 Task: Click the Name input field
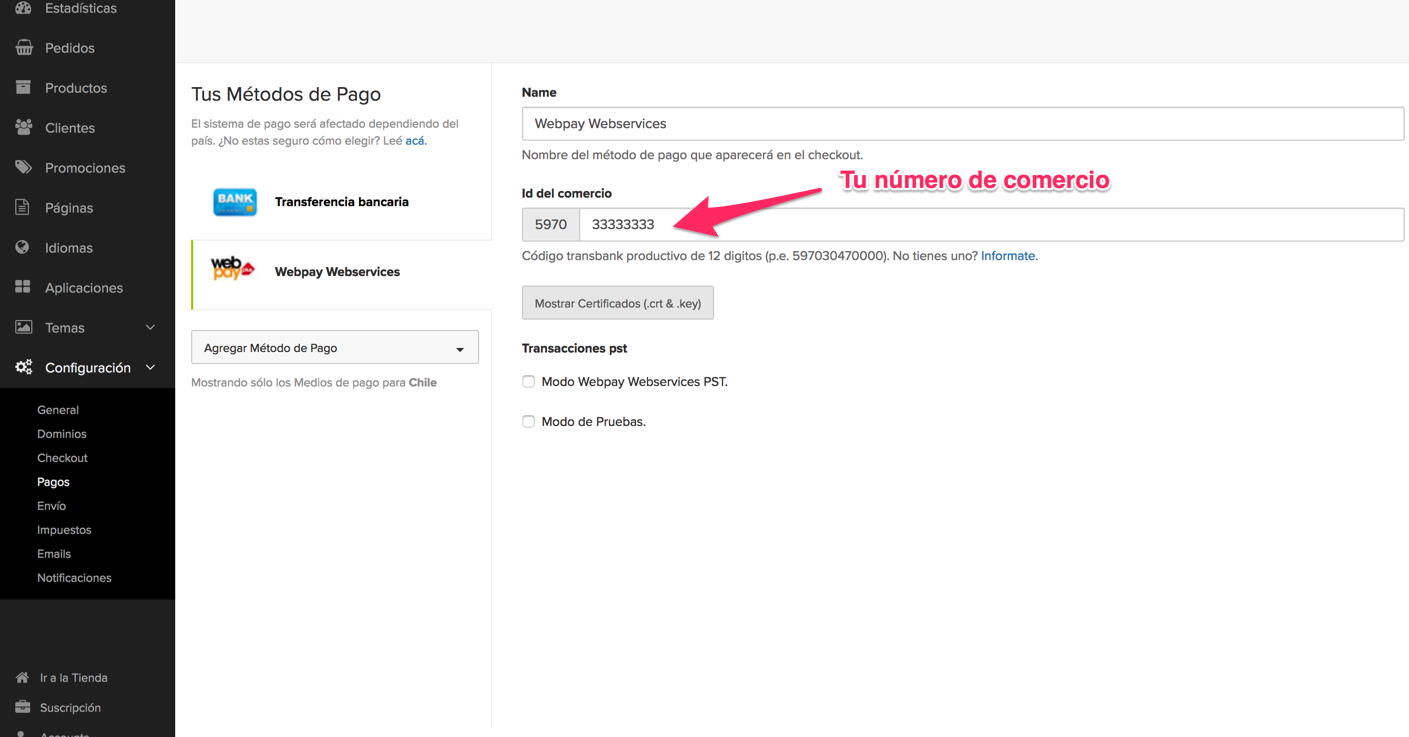click(x=963, y=124)
